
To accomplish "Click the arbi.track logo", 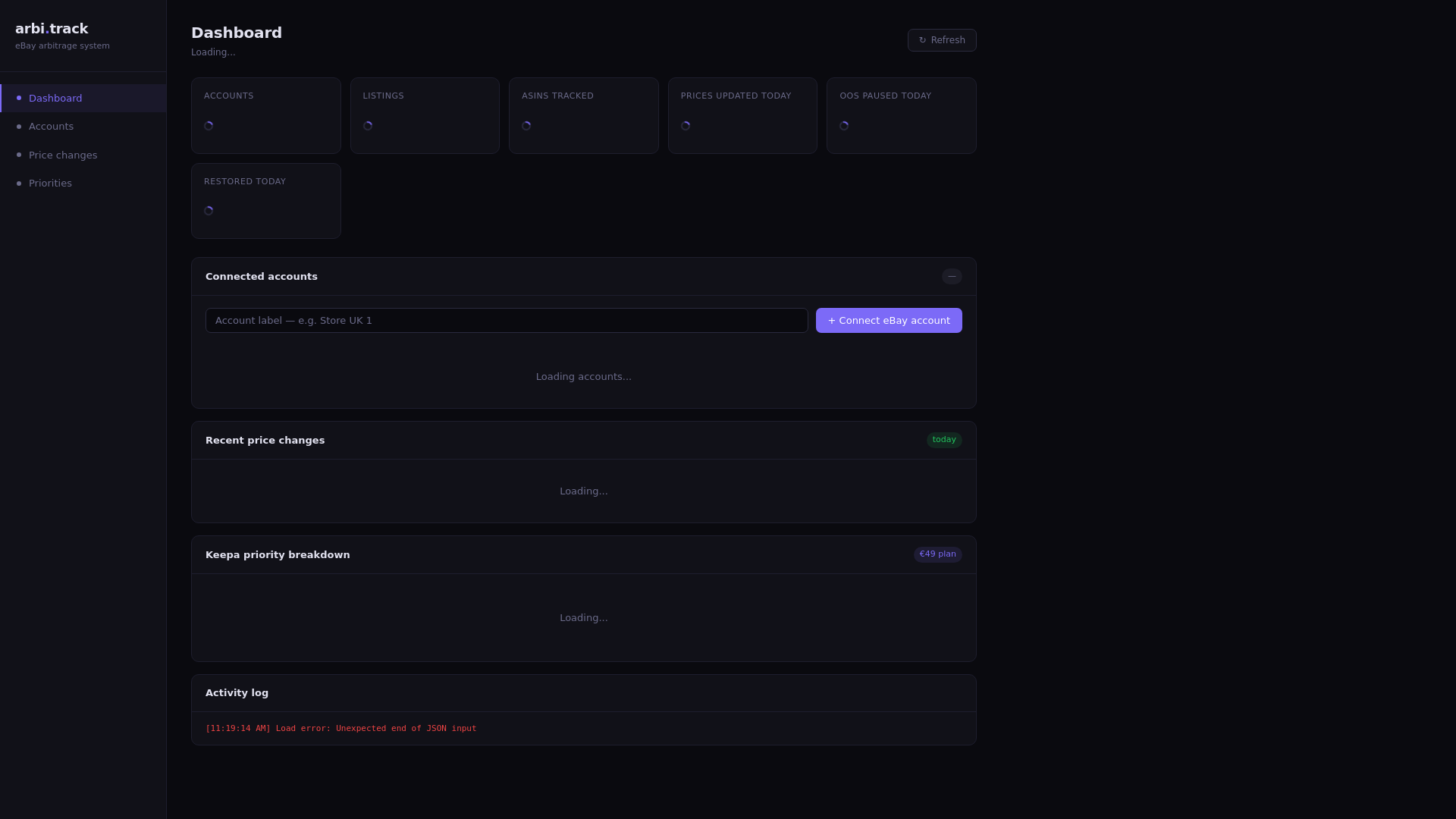I will [x=52, y=29].
